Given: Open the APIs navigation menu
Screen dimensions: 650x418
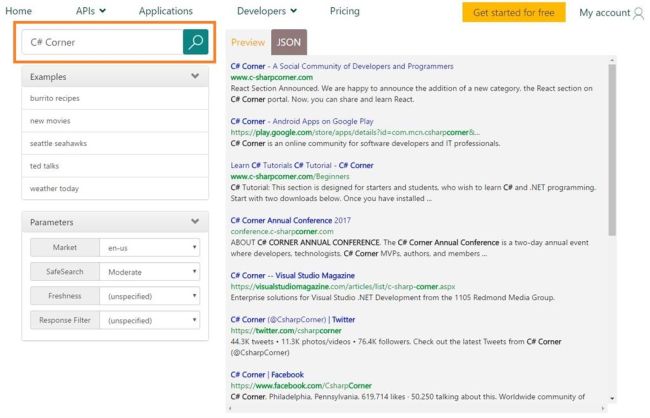Looking at the screenshot, I should [92, 11].
